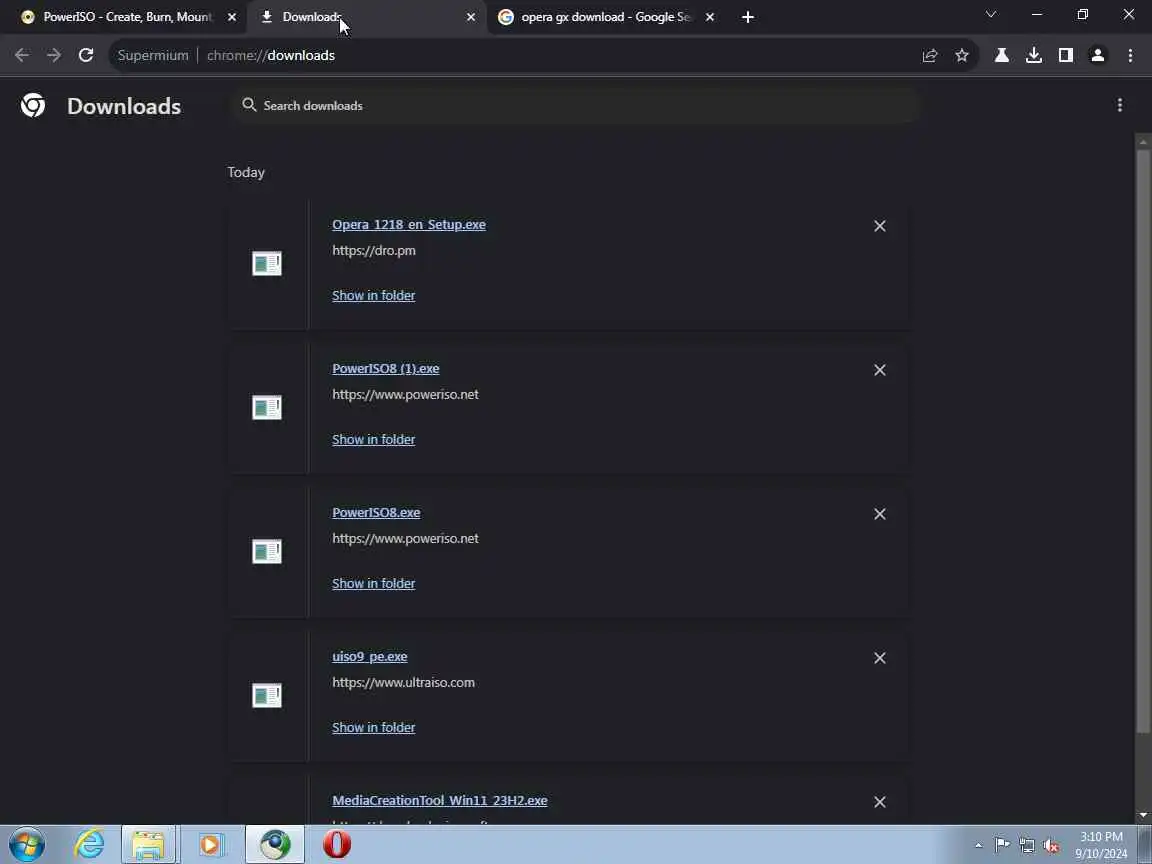Image resolution: width=1152 pixels, height=864 pixels.
Task: Click the muted volume tray icon
Action: 1051,846
